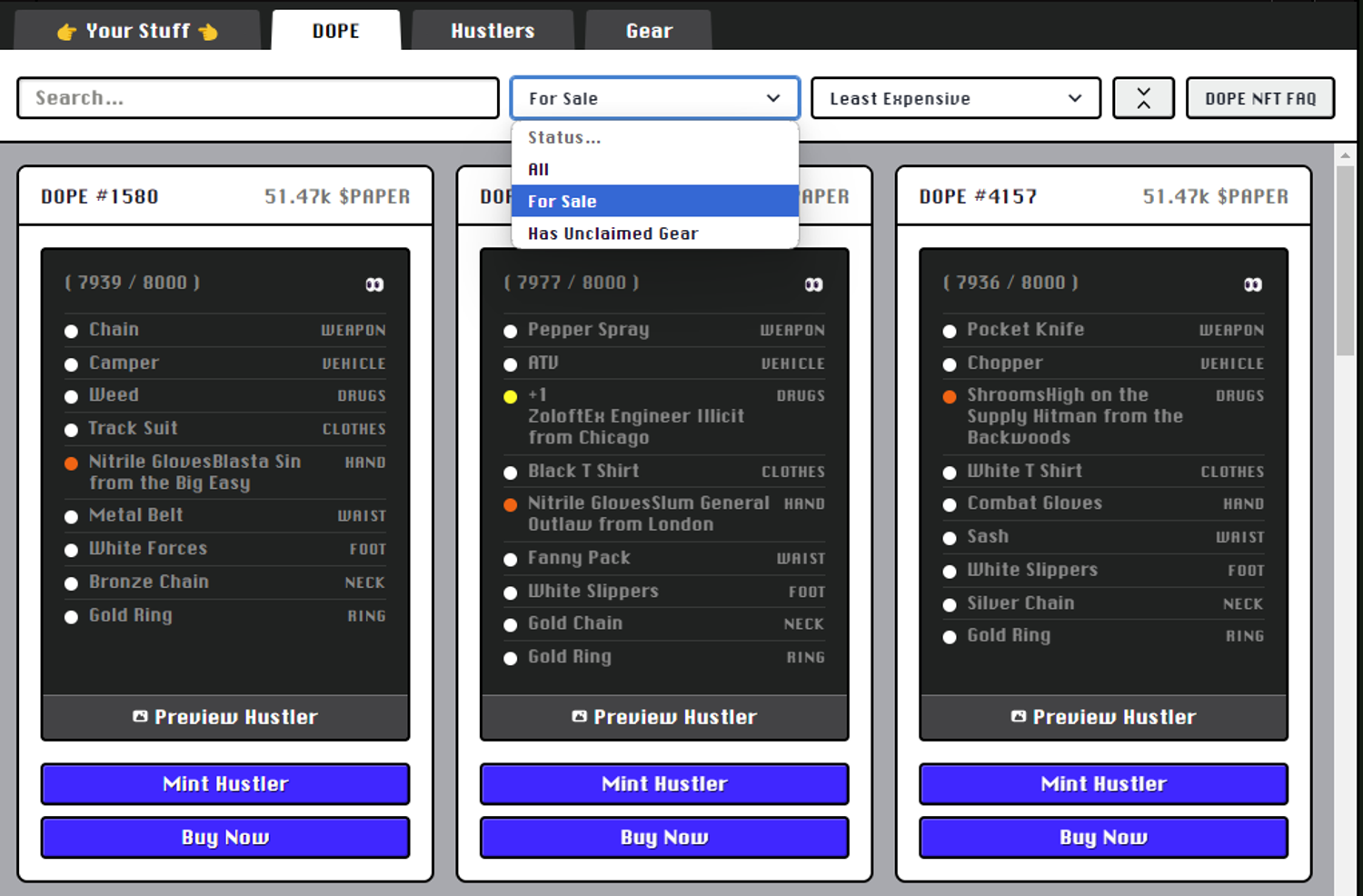The image size is (1363, 896).
Task: Focus the Search input field
Action: point(258,98)
